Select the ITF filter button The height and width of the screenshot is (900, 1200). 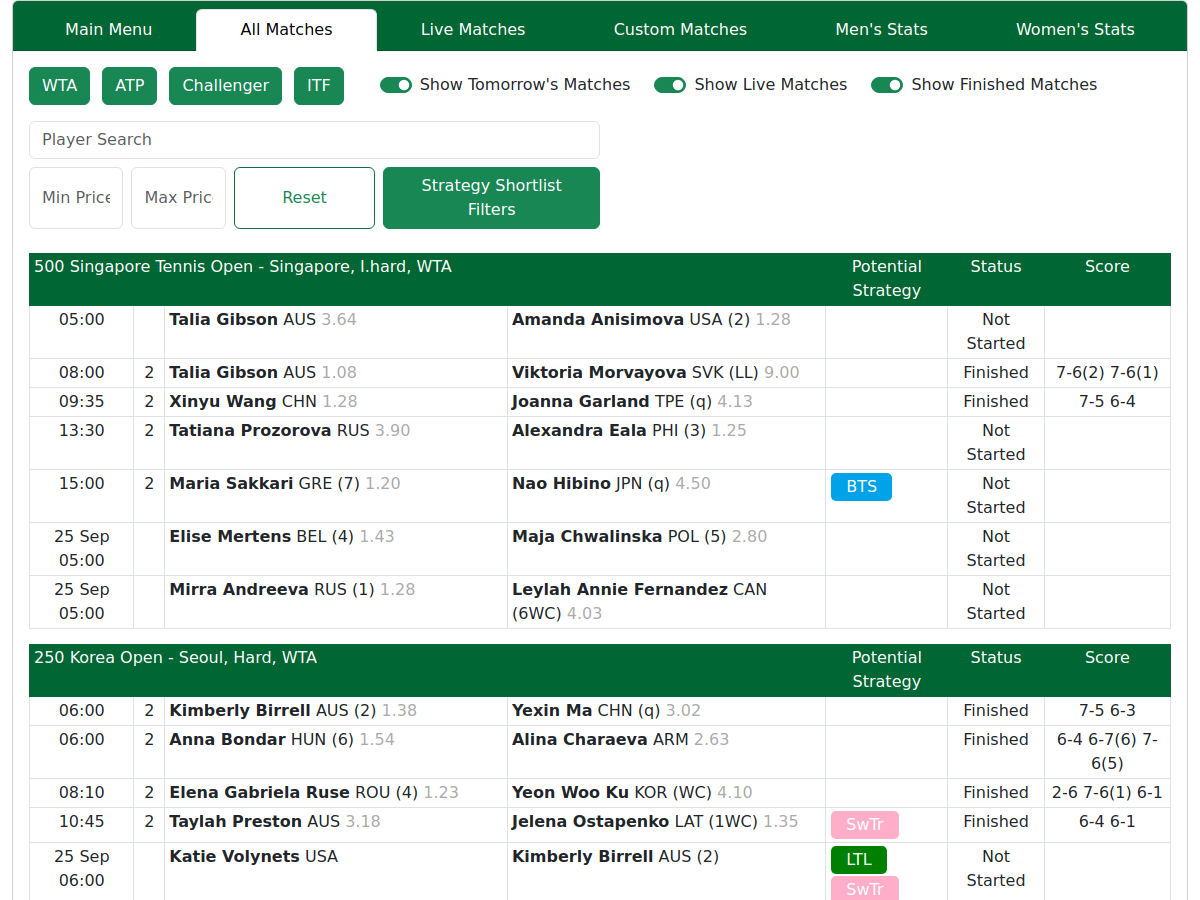pos(319,86)
